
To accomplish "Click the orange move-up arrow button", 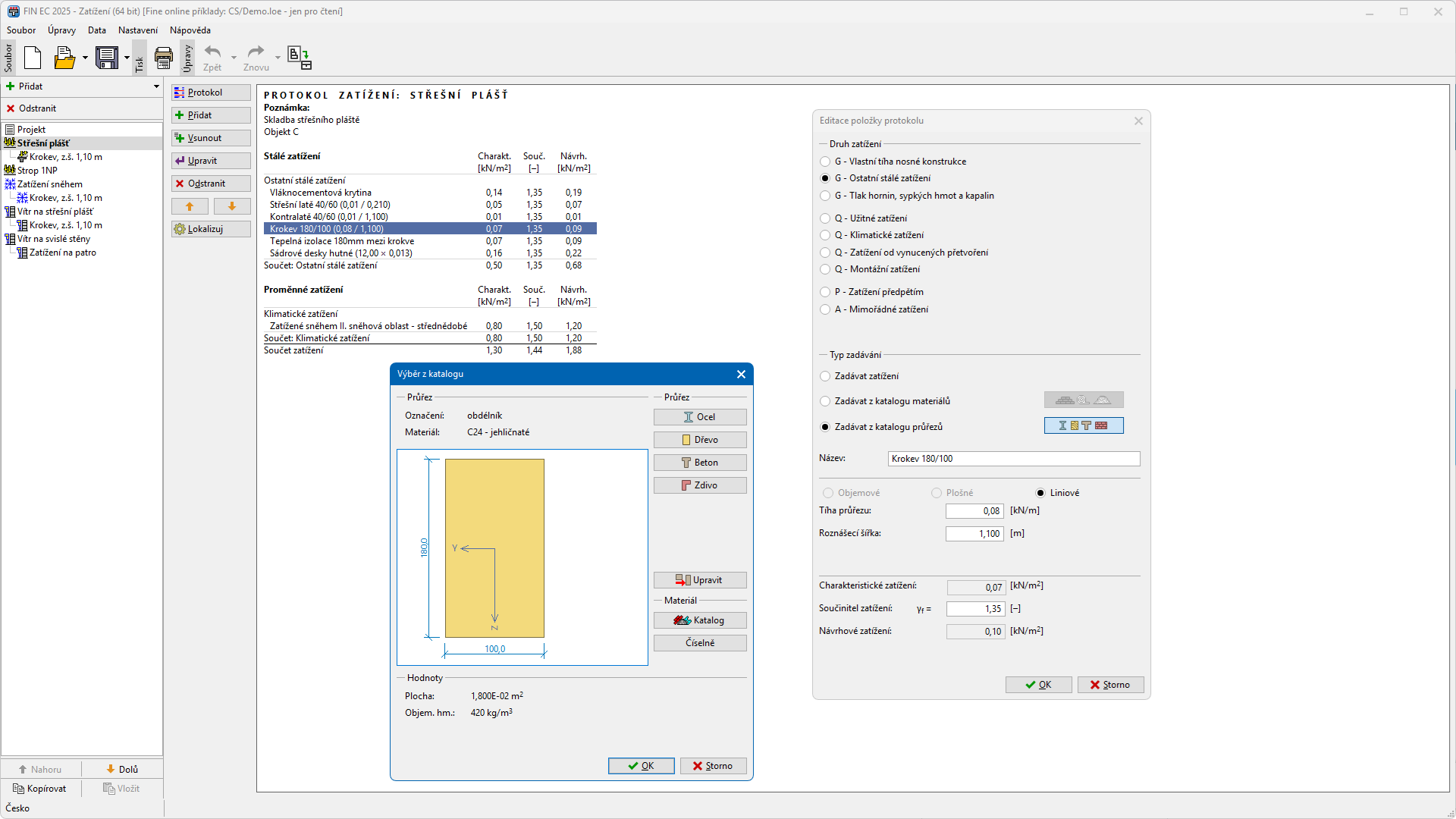I will (x=190, y=206).
